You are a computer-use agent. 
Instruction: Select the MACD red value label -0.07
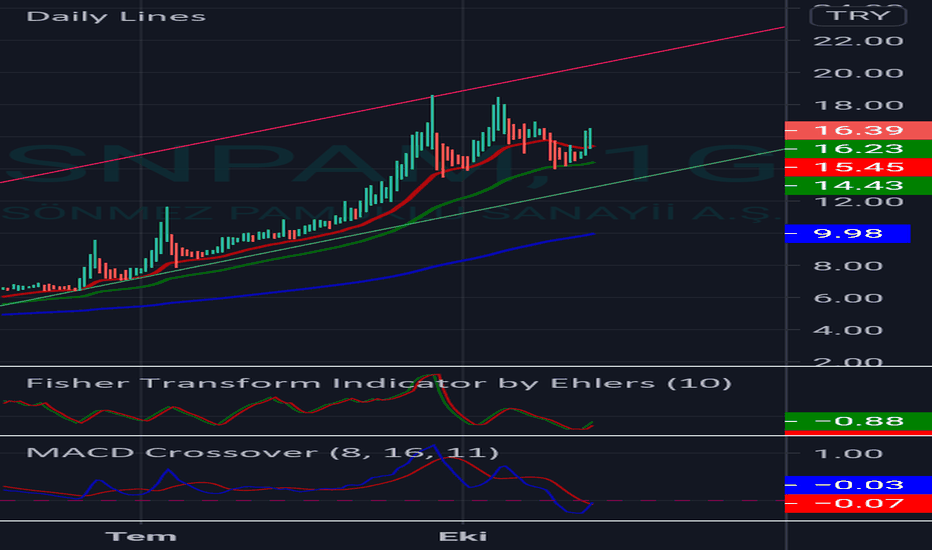coord(858,504)
